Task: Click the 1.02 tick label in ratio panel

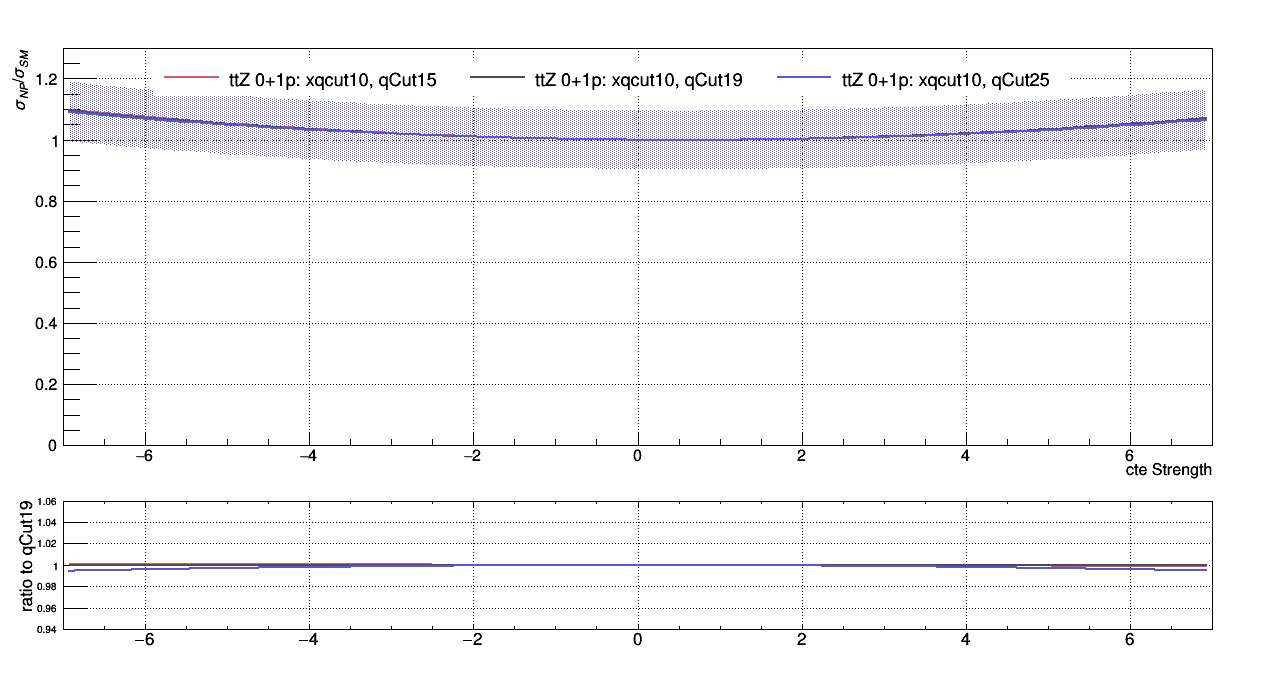Action: [47, 545]
